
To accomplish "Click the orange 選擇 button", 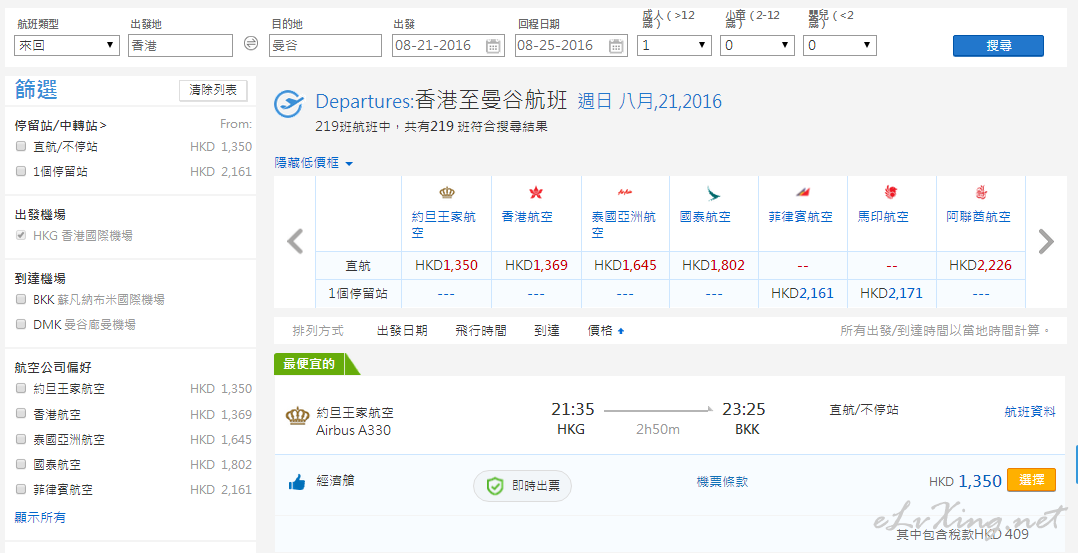I will click(1031, 480).
